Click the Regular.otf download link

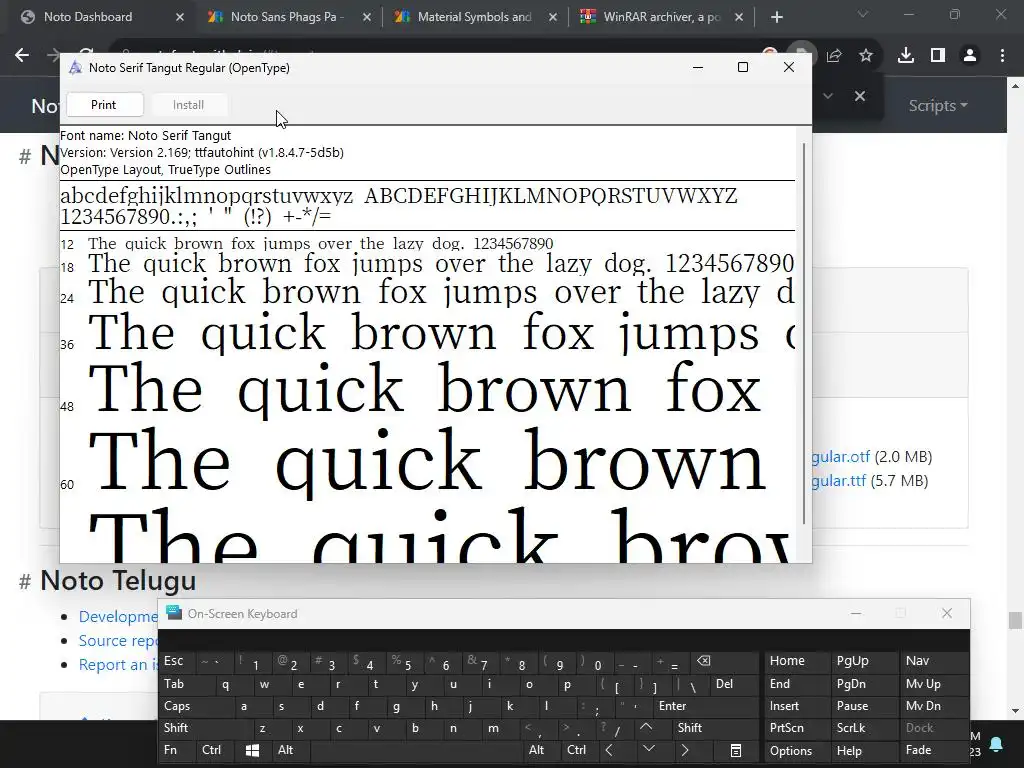click(x=840, y=456)
